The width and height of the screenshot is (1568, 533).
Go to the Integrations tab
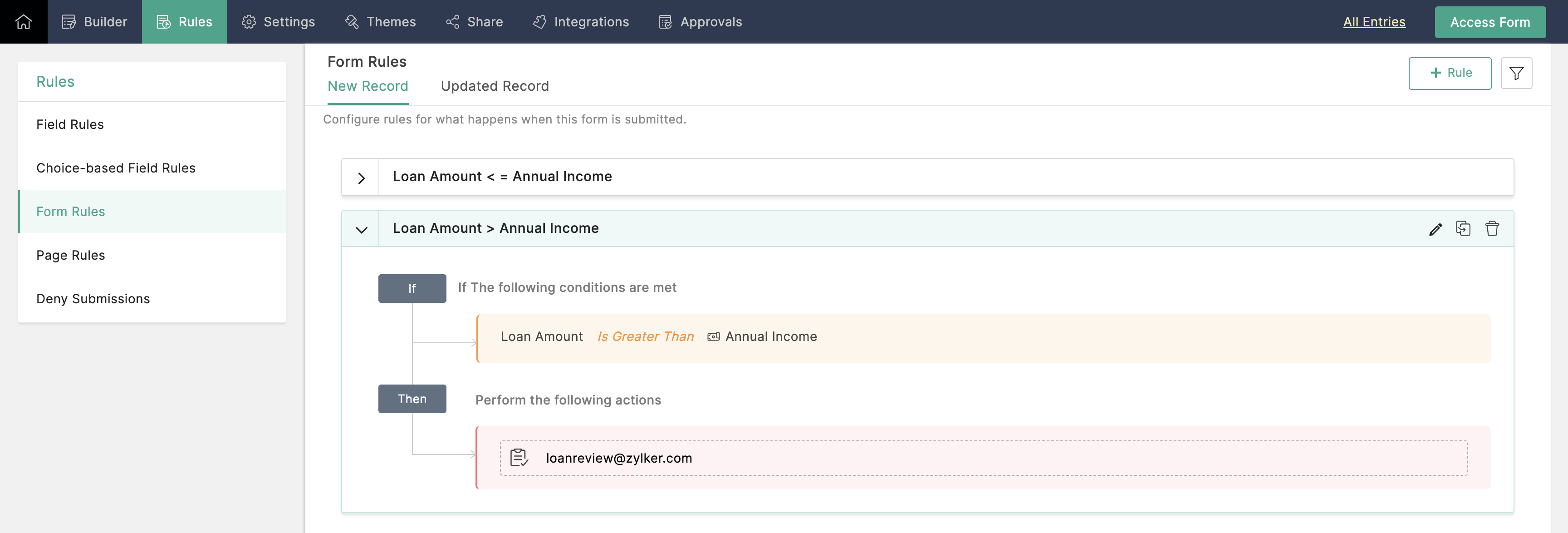[x=581, y=22]
